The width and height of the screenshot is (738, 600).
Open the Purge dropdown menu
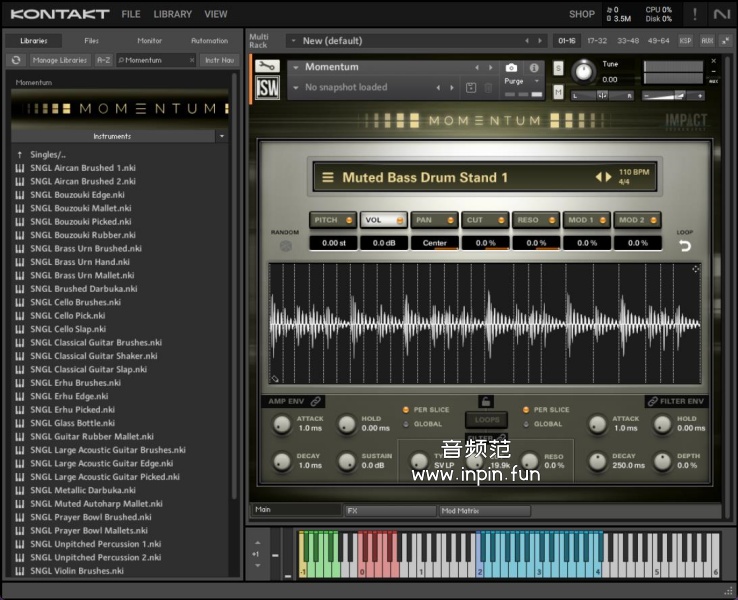point(536,82)
